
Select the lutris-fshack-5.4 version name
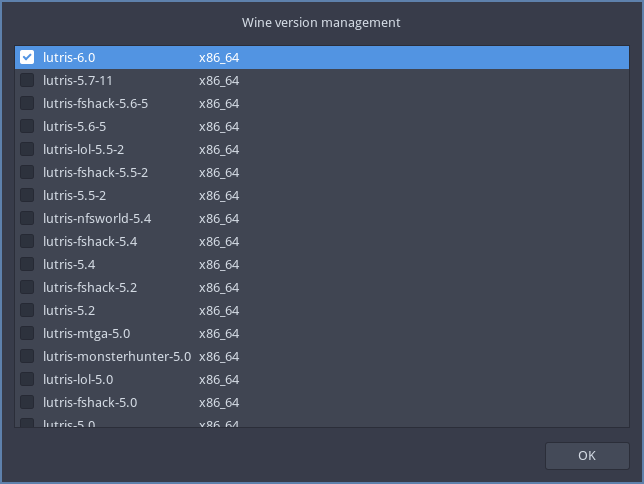[x=90, y=242]
